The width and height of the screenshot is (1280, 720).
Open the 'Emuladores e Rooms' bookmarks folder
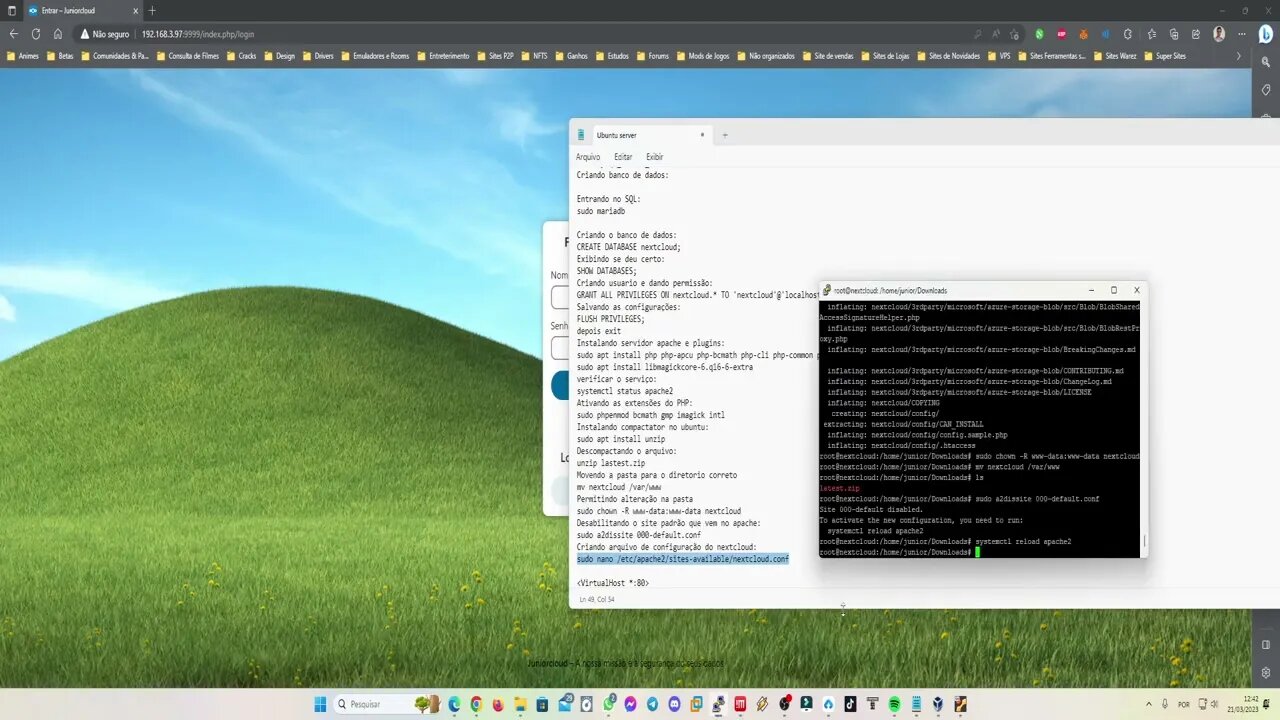click(377, 56)
